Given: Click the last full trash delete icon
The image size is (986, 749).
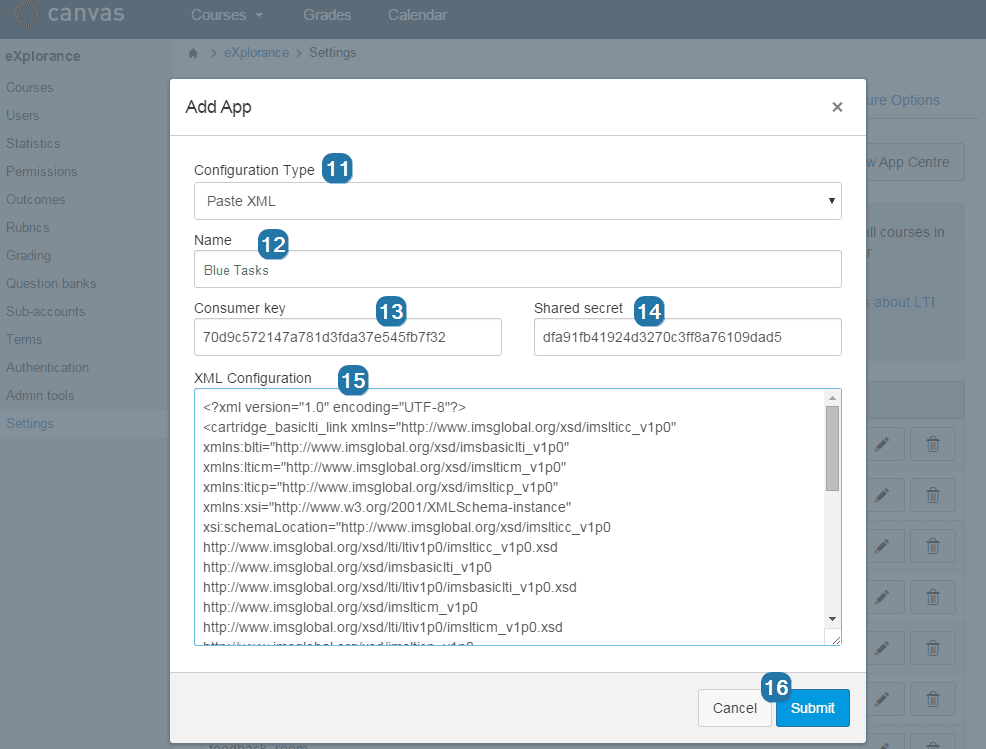Looking at the screenshot, I should pyautogui.click(x=933, y=699).
